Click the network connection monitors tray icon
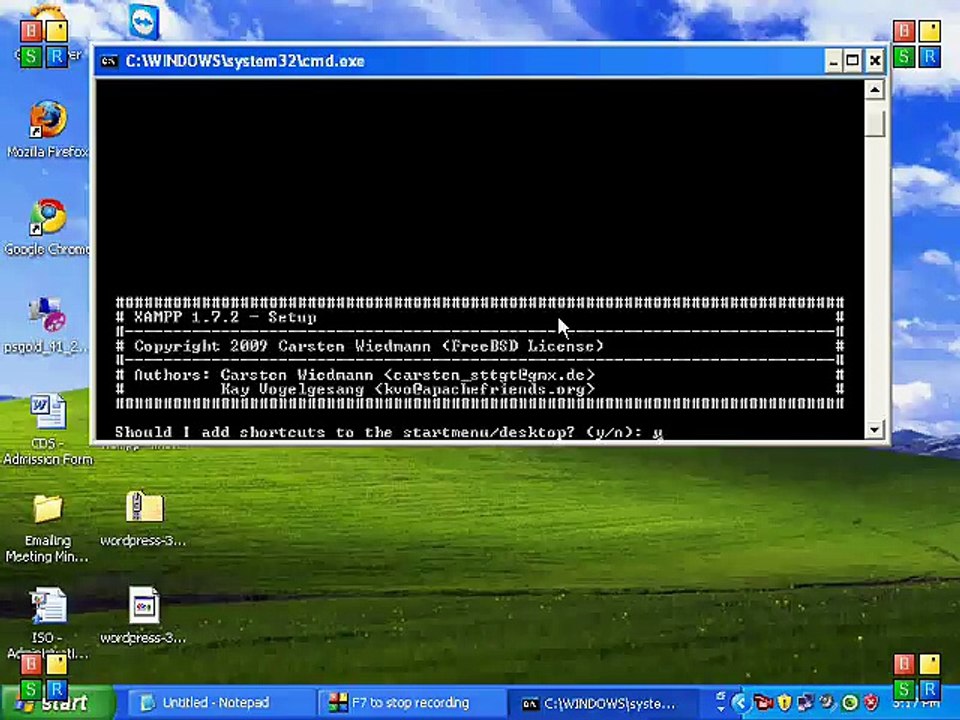This screenshot has width=960, height=720. click(806, 702)
